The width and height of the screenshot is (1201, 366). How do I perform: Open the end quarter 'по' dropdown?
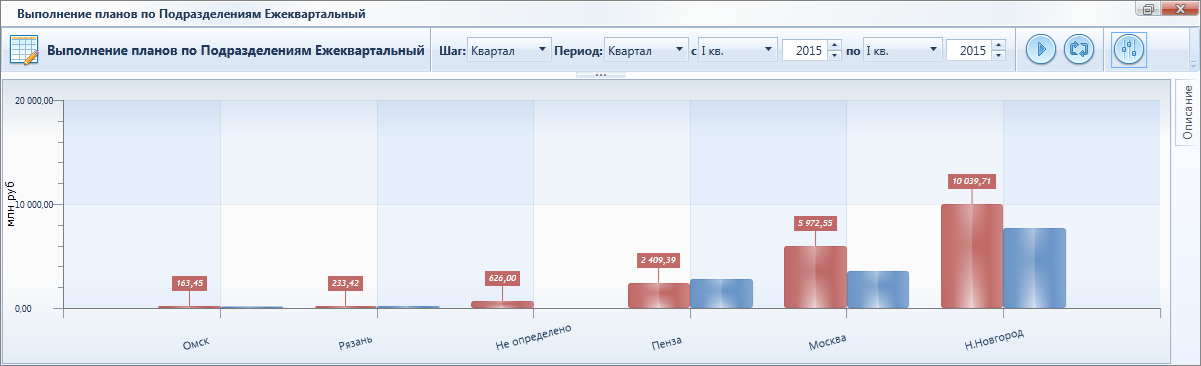click(x=902, y=50)
